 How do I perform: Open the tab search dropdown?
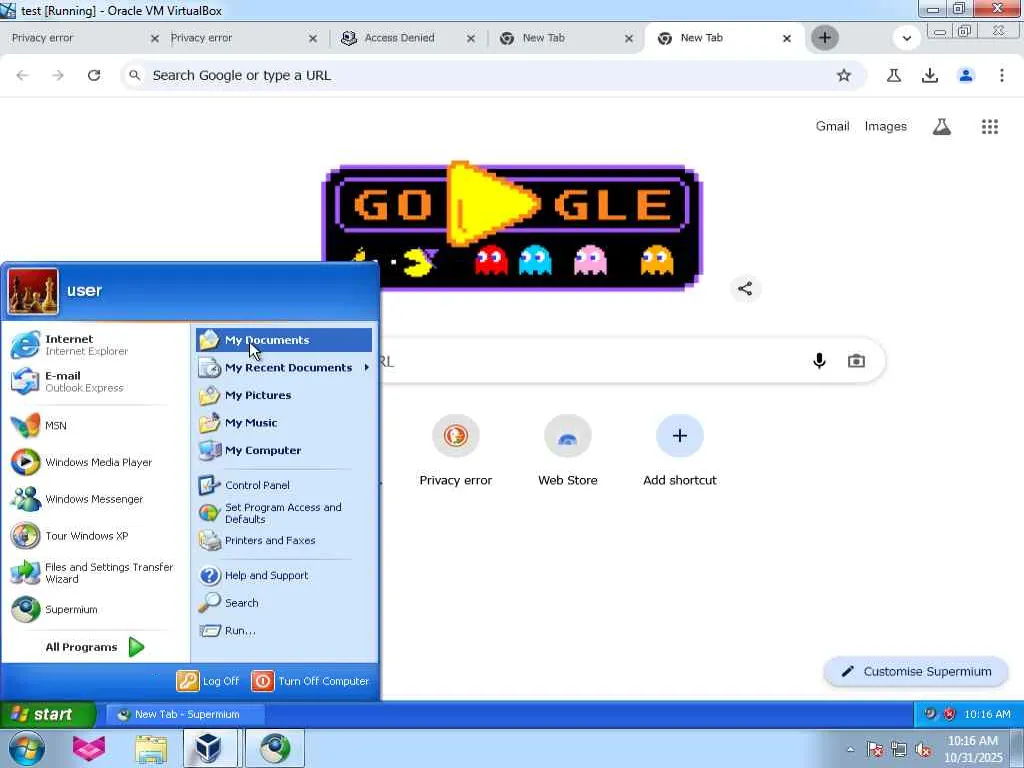(906, 38)
